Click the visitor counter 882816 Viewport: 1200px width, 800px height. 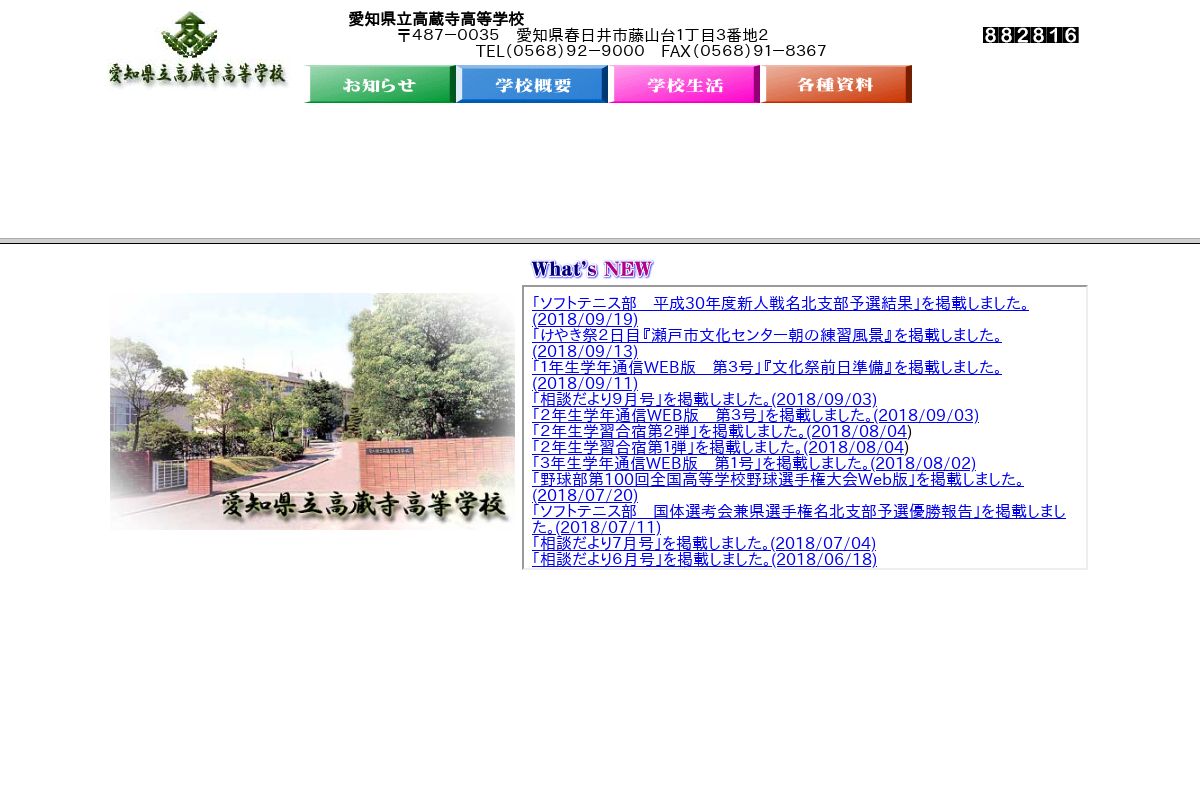click(1031, 35)
